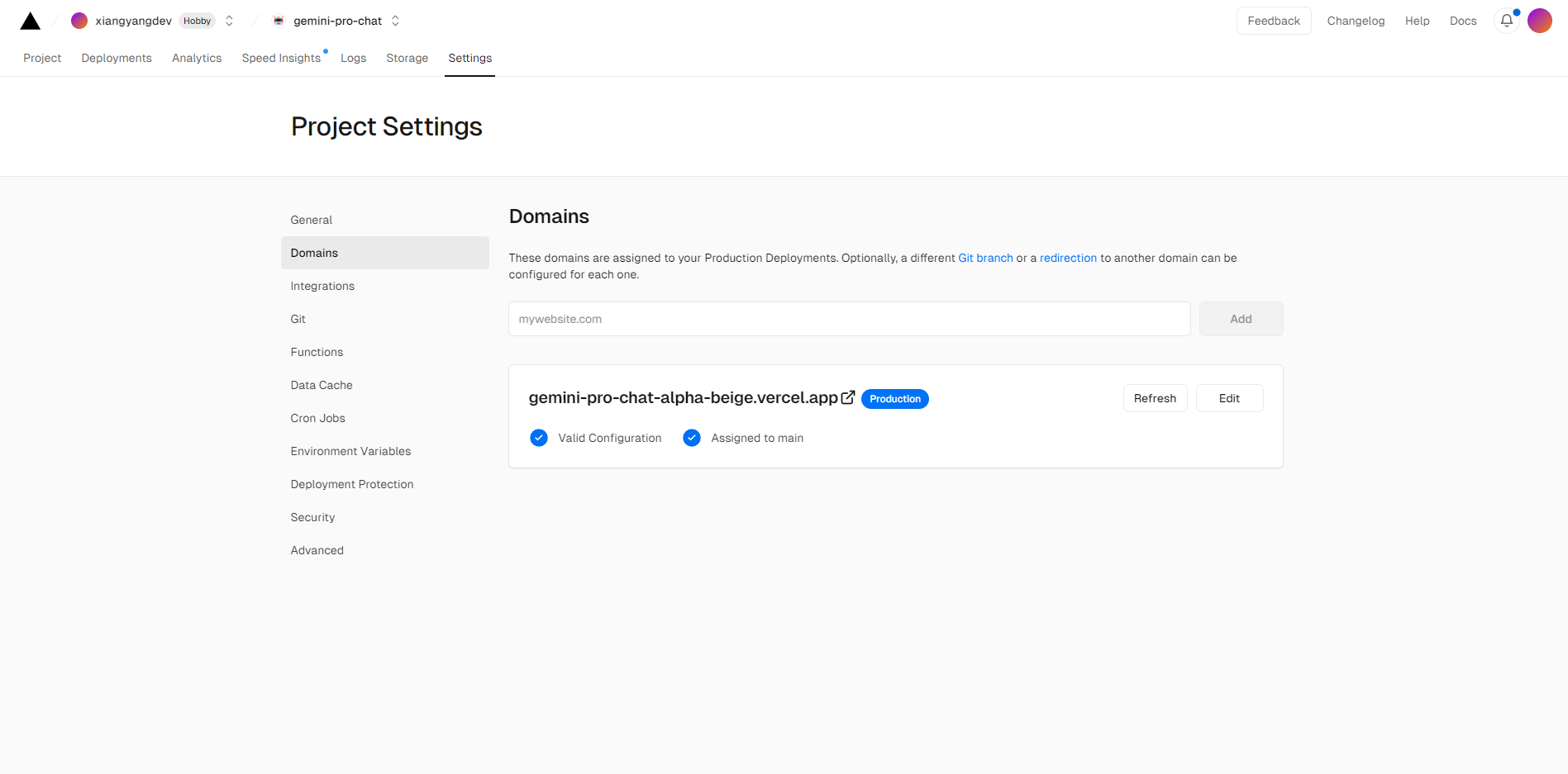Click the Production badge
The width and height of the screenshot is (1568, 774).
(895, 399)
